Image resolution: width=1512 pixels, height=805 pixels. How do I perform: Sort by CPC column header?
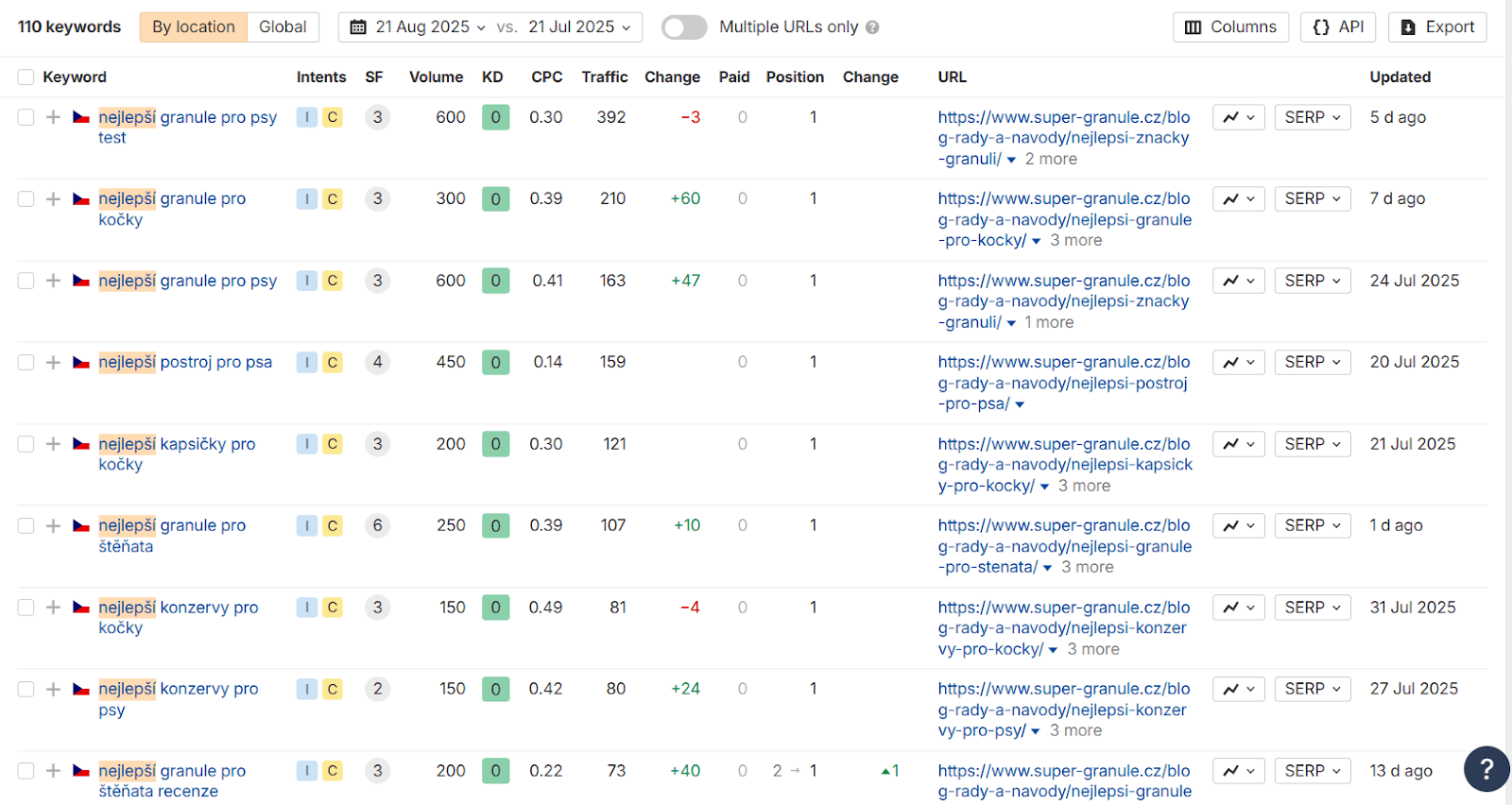(x=546, y=77)
